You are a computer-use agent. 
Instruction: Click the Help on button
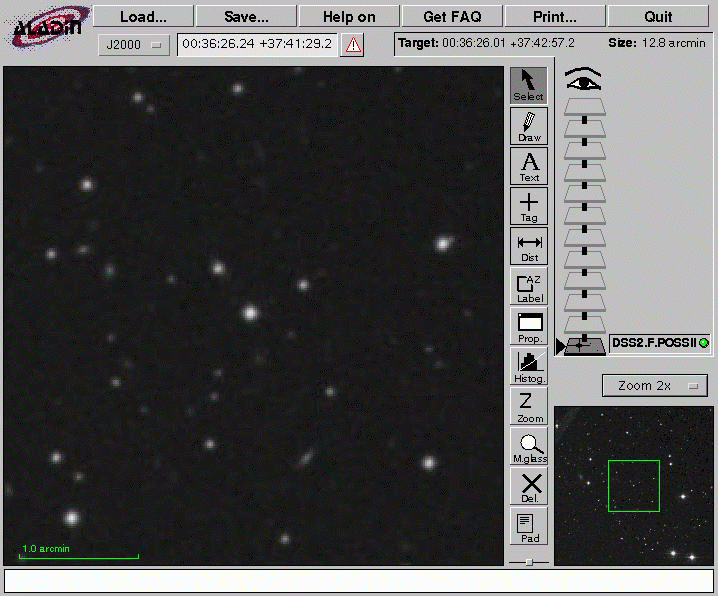(x=349, y=17)
